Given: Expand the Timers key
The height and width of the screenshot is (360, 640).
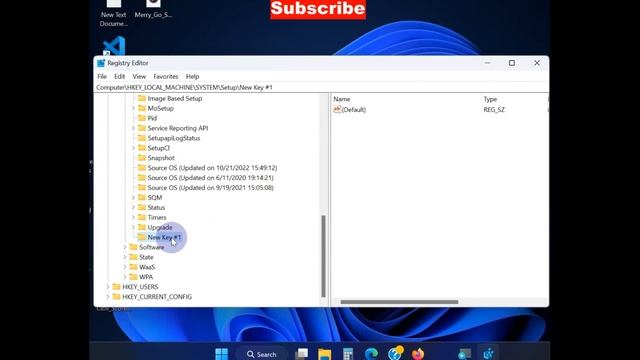Looking at the screenshot, I should click(x=133, y=217).
